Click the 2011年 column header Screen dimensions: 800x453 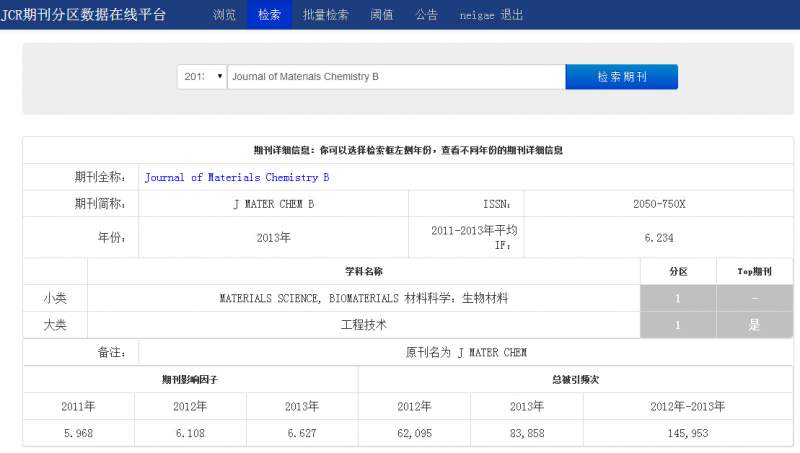(79, 407)
